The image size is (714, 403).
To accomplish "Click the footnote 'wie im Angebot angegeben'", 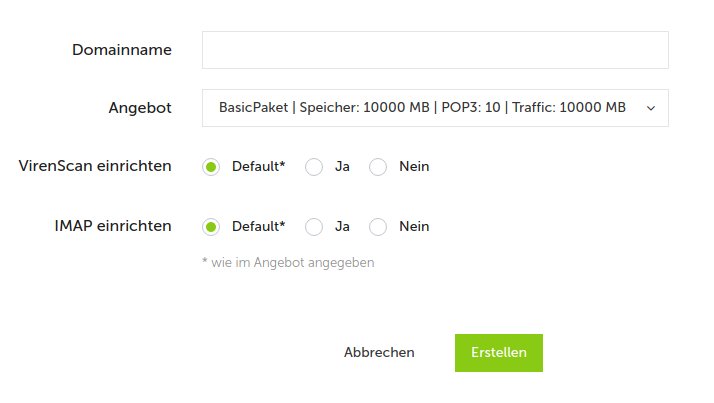I will [x=288, y=263].
